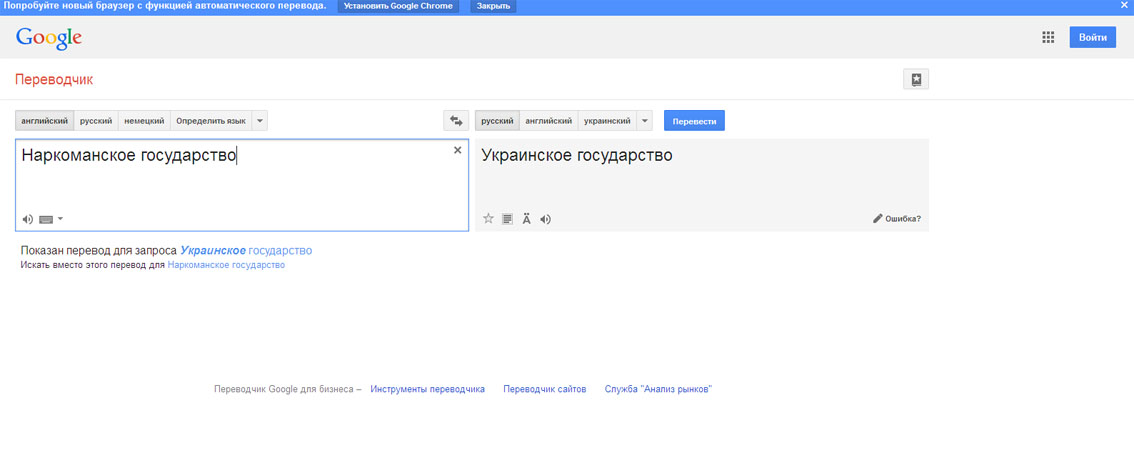This screenshot has width=1134, height=468.
Task: Swap languages with the arrows icon
Action: 456,121
